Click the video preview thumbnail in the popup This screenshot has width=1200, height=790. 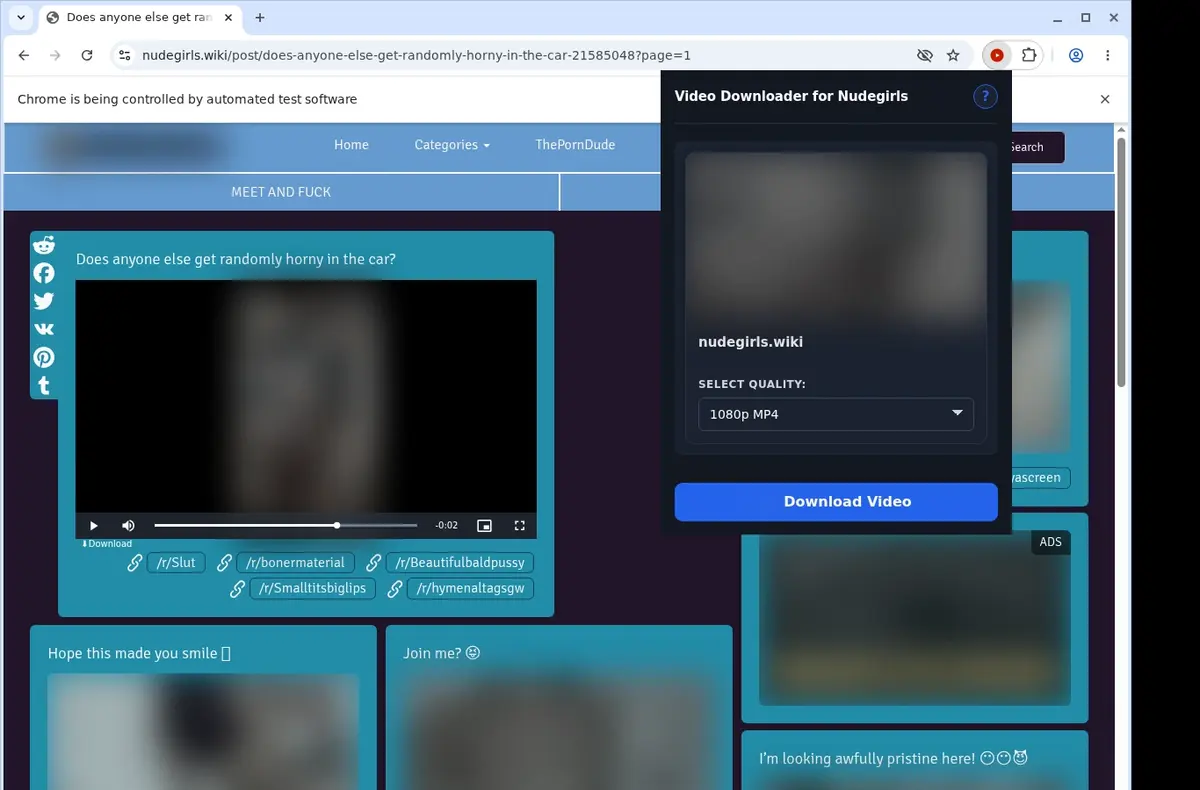click(836, 238)
